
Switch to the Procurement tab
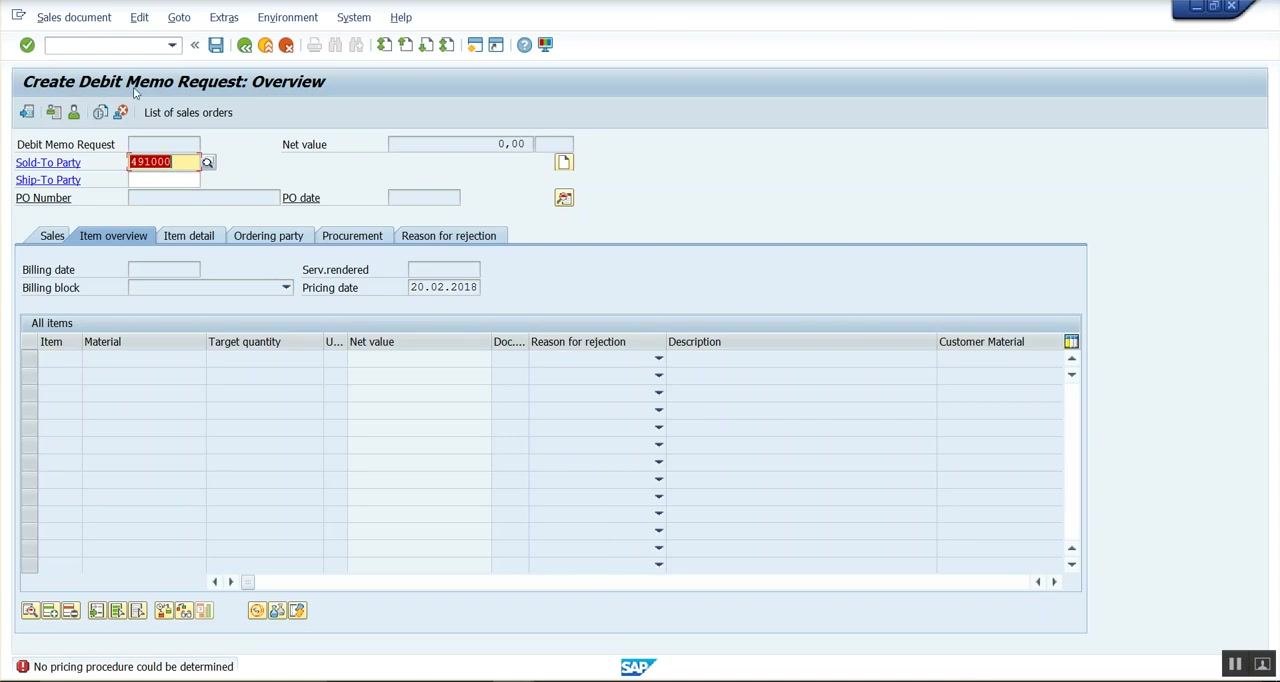(x=352, y=236)
